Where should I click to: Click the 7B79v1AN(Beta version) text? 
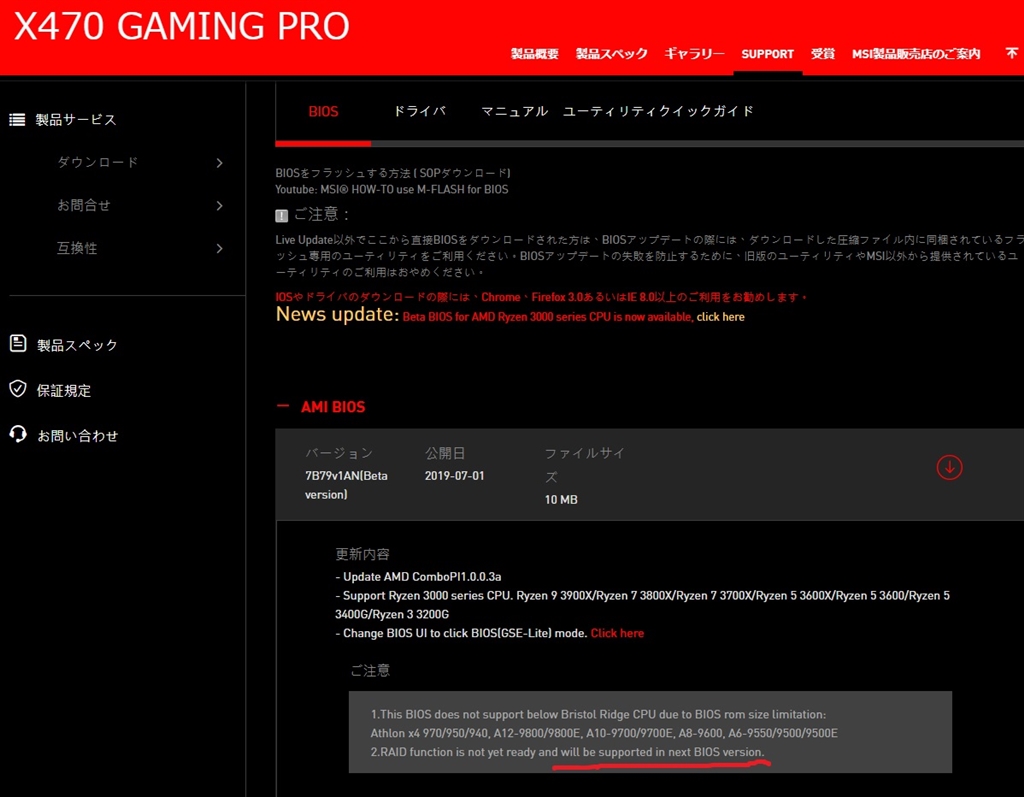point(346,485)
